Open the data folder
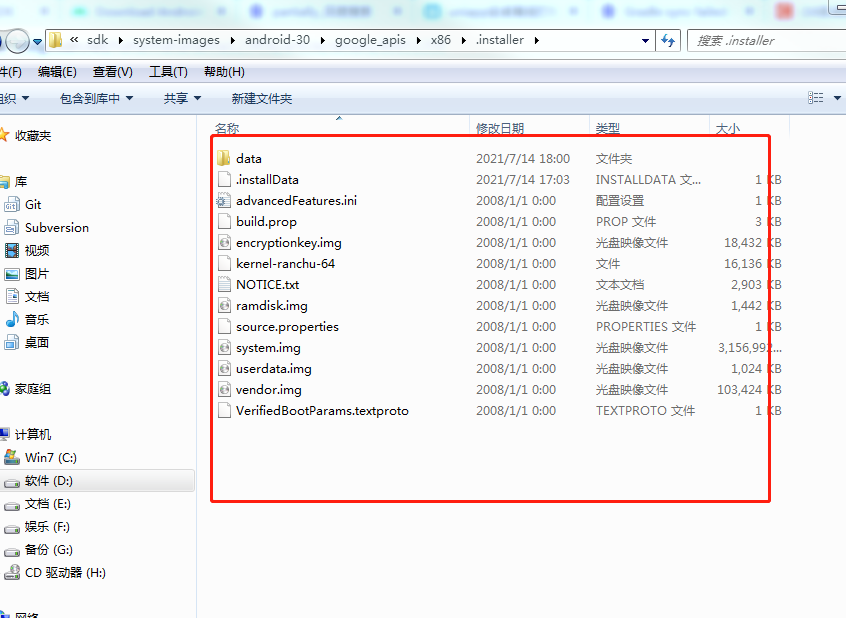Screen dimensions: 846x618 pos(248,158)
